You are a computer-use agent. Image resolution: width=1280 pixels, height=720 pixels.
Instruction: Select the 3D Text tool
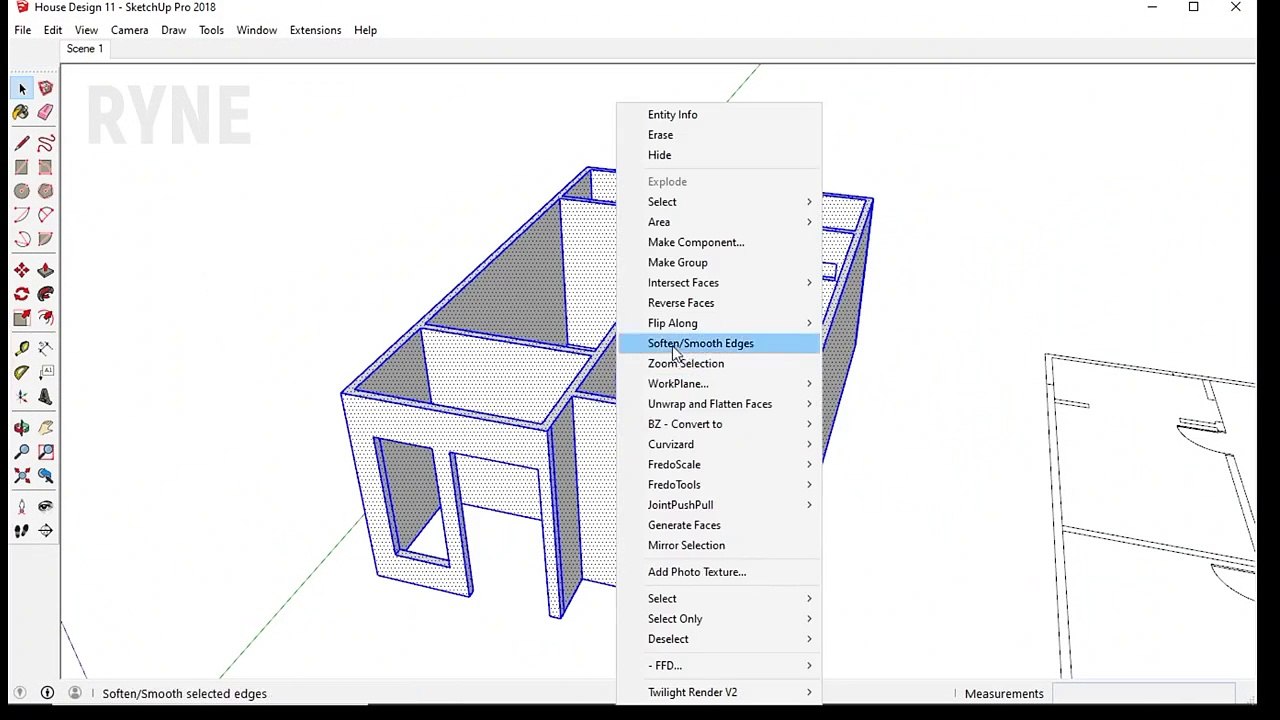point(45,396)
